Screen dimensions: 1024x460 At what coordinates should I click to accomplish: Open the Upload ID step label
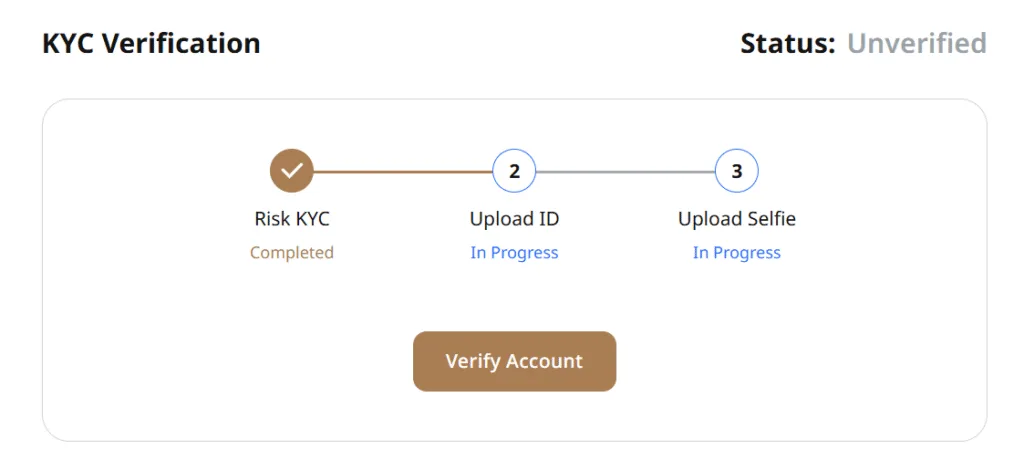point(514,219)
